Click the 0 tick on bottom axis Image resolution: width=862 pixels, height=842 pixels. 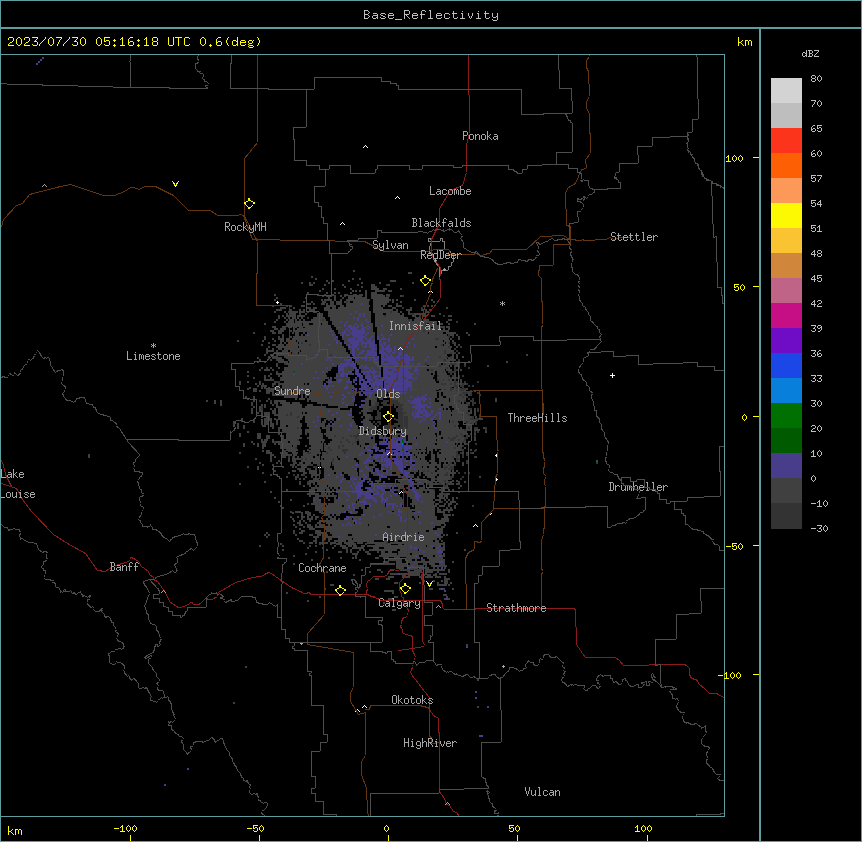coord(386,828)
